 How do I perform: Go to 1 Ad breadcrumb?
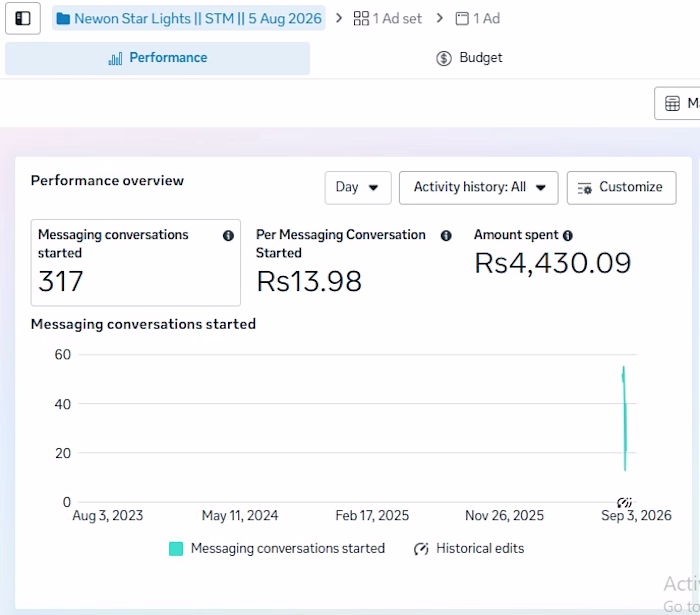click(x=478, y=18)
